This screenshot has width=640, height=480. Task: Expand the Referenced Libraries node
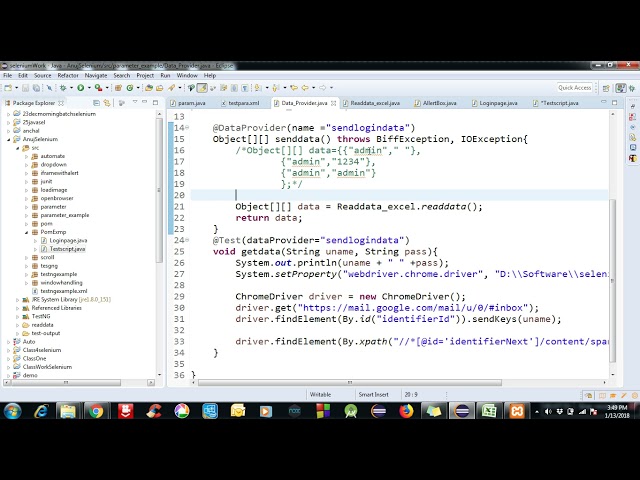pos(18,308)
